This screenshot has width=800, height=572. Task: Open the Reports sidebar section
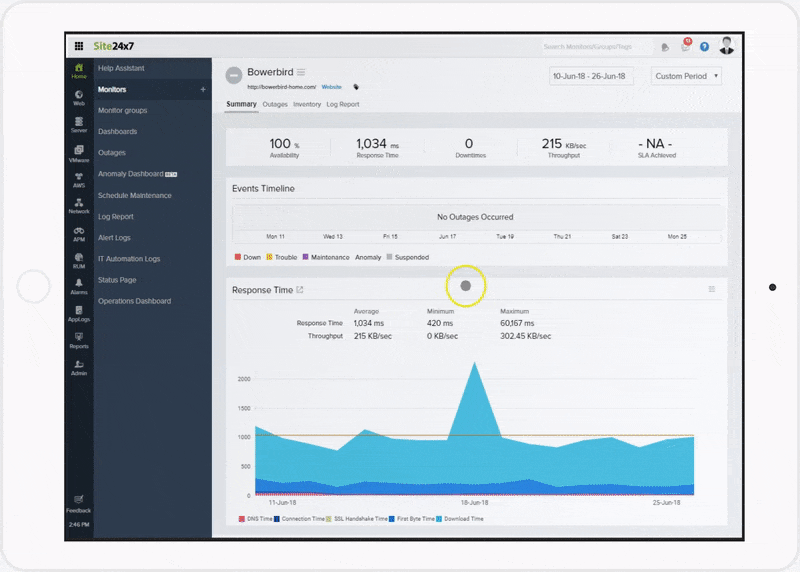[x=79, y=341]
